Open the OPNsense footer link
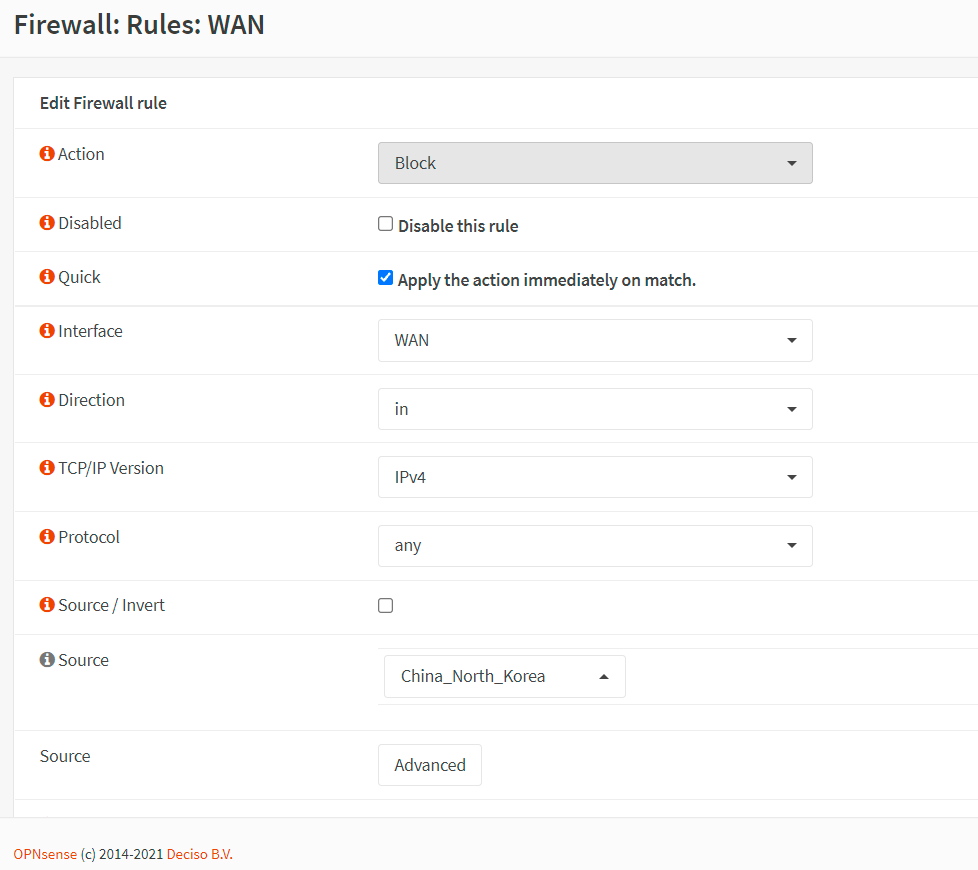Viewport: 978px width, 870px height. [x=45, y=854]
